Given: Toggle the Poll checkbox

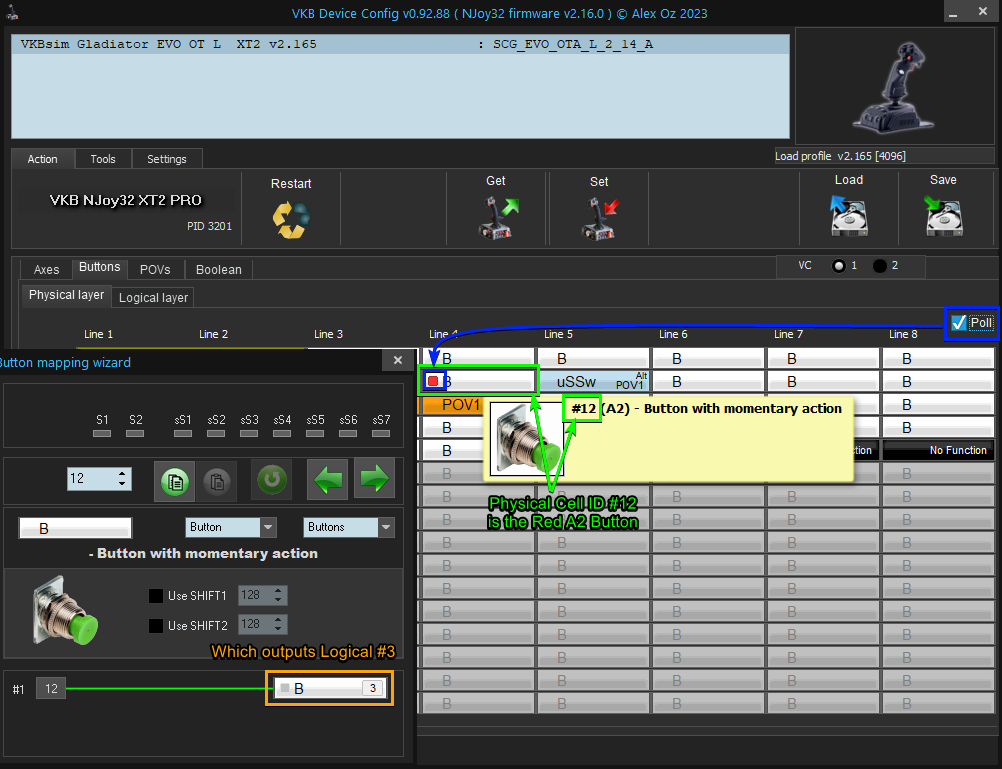Looking at the screenshot, I should pos(959,323).
